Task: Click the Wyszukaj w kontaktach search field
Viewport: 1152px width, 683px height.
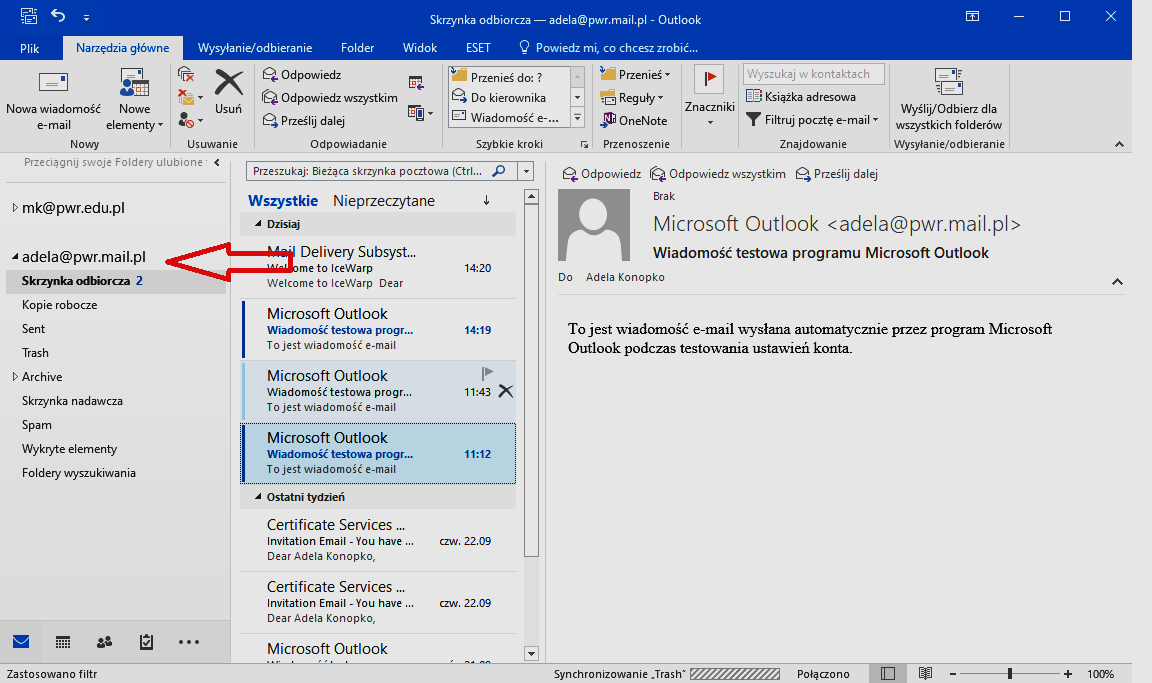Action: click(814, 74)
